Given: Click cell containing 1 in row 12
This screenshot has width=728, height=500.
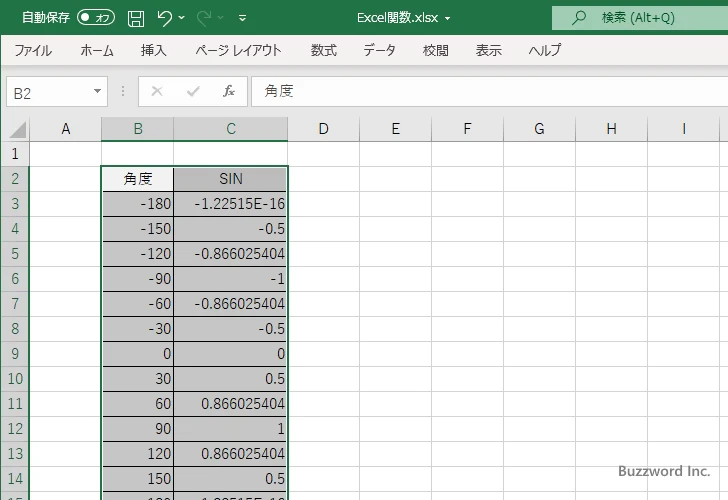Looking at the screenshot, I should 231,429.
